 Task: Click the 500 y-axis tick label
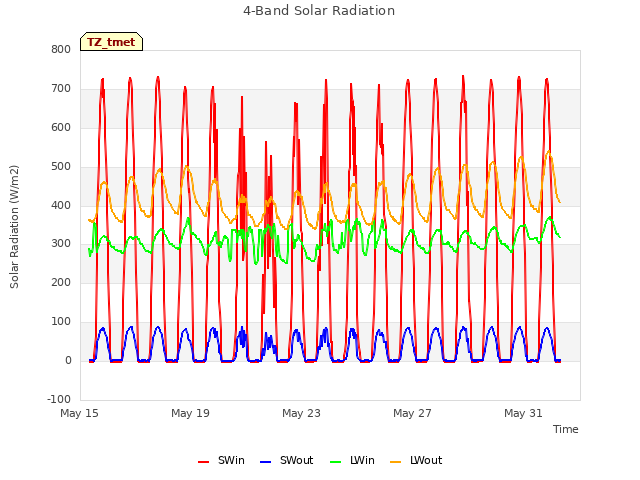(x=61, y=167)
